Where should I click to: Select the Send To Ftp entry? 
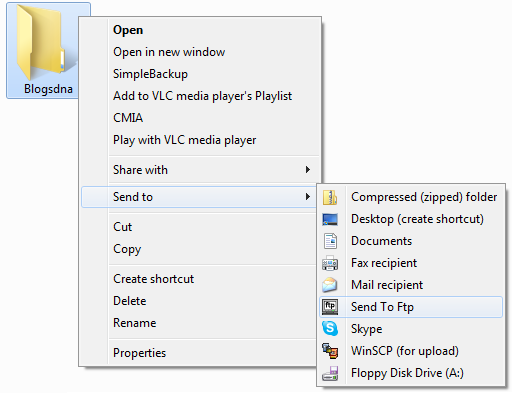(x=411, y=307)
